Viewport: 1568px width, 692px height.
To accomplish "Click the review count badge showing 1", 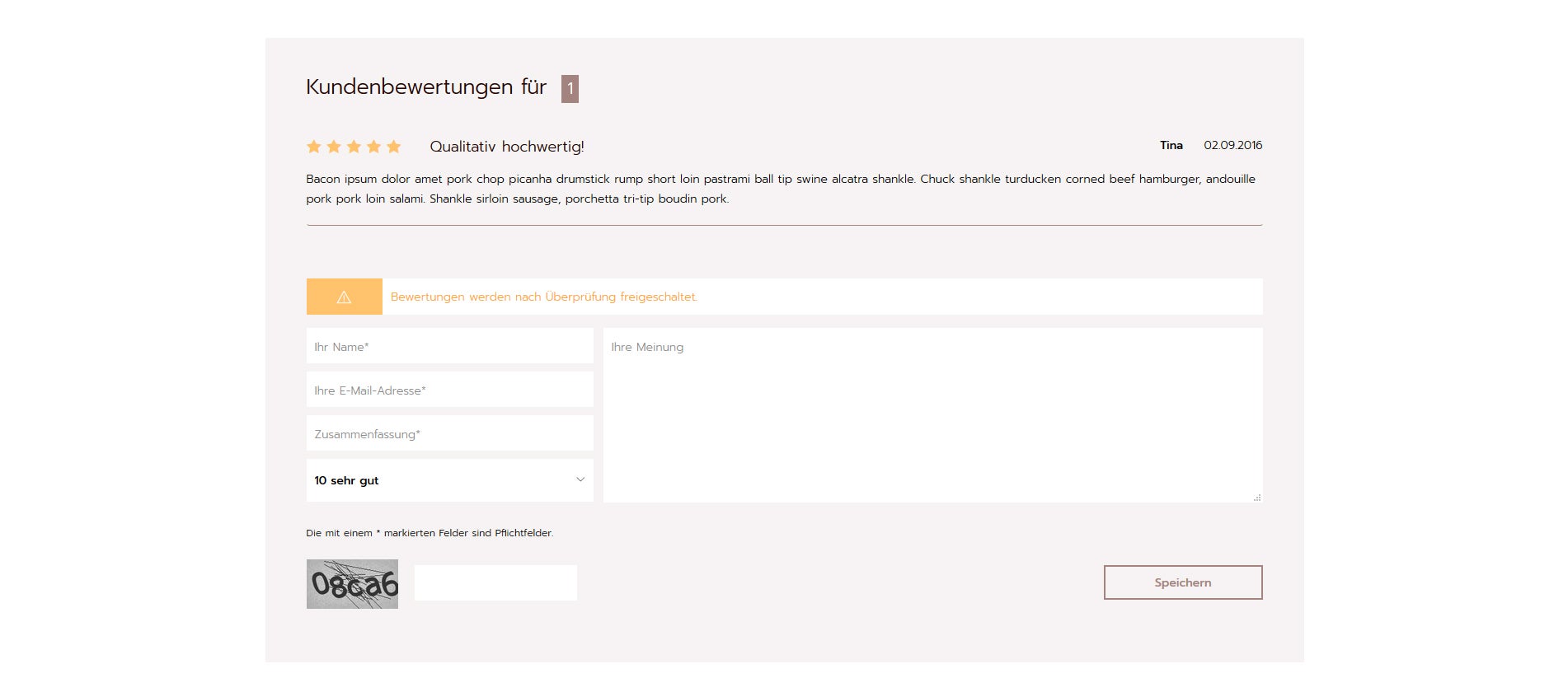I will [x=570, y=89].
